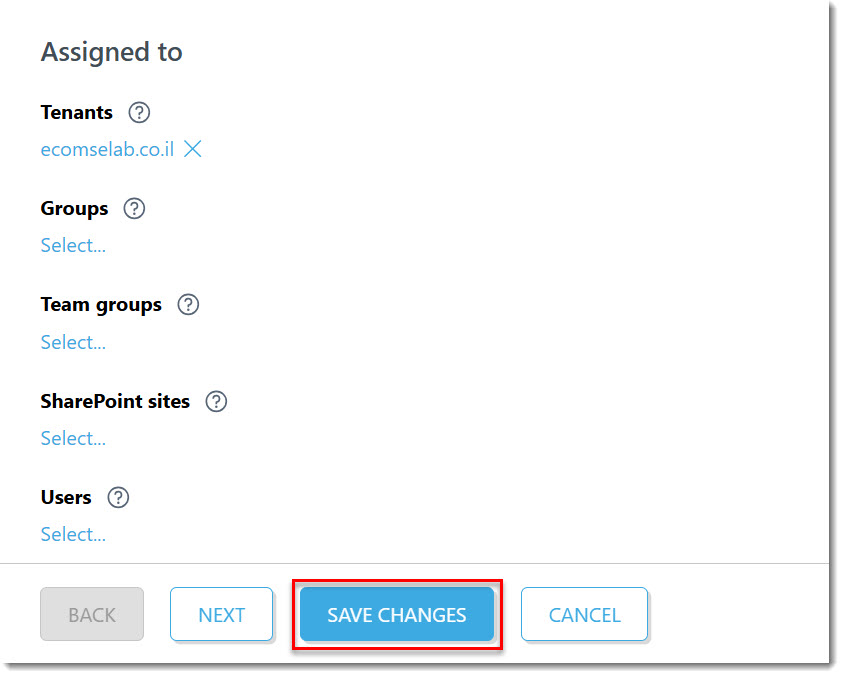Click the Users help question mark icon
The height and width of the screenshot is (678, 844).
coord(118,498)
